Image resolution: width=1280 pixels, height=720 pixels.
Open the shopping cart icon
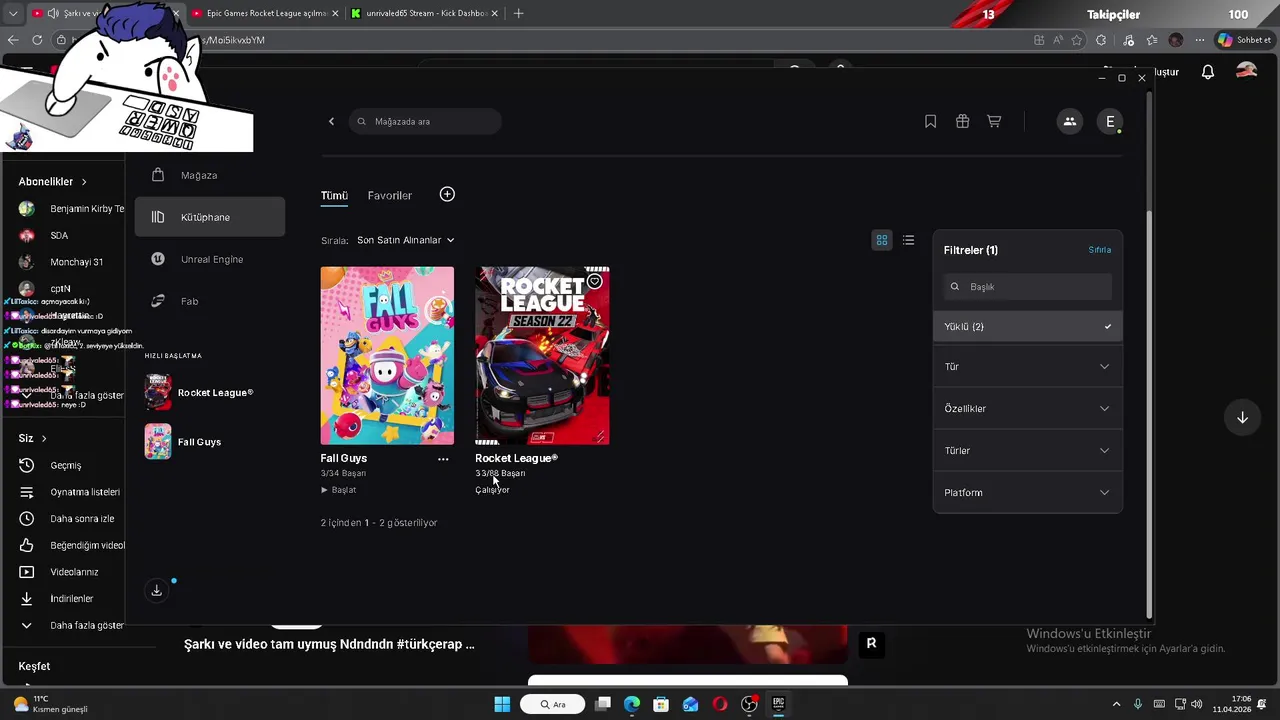(x=994, y=121)
